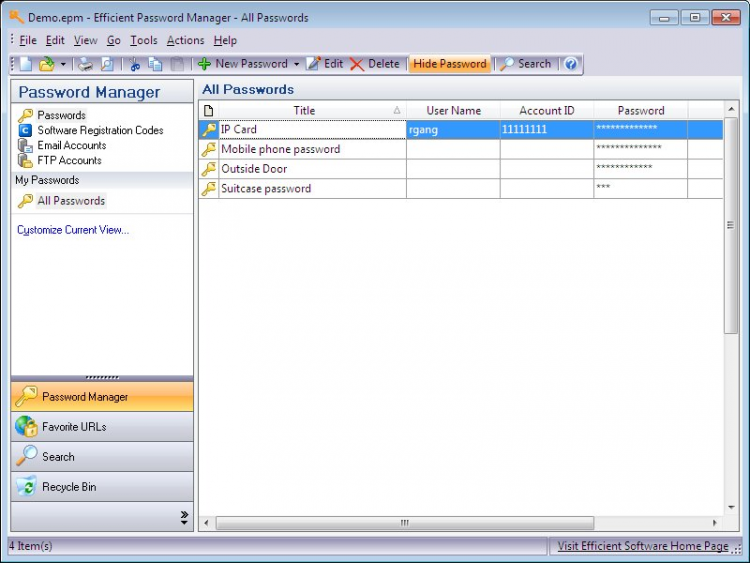Viewport: 750px width, 563px height.
Task: Click key icon beside Suitcase password
Action: click(209, 188)
